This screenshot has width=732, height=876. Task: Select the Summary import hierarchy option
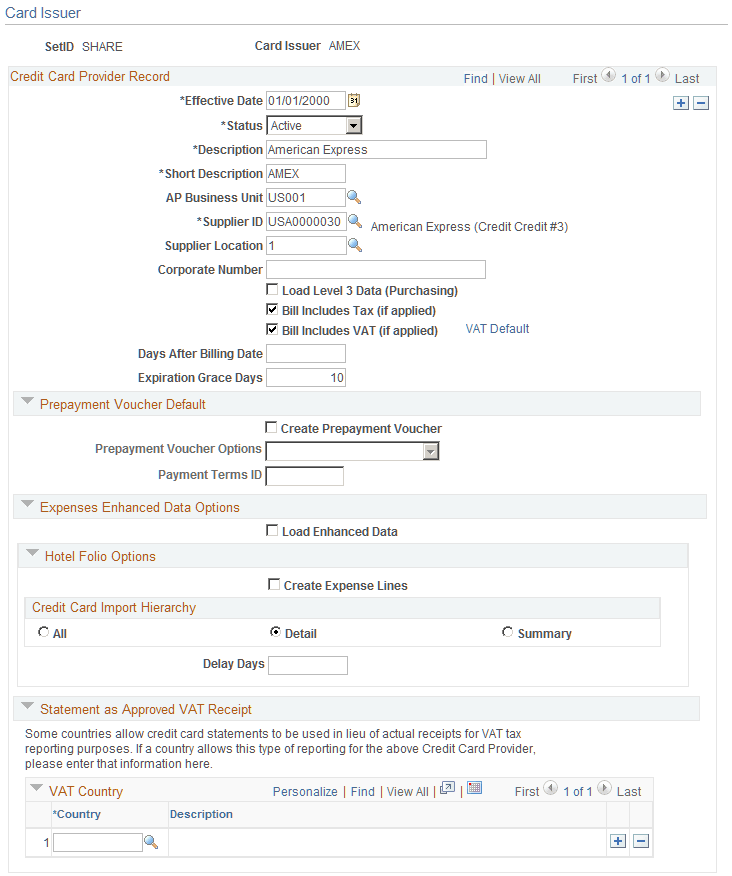click(x=507, y=632)
